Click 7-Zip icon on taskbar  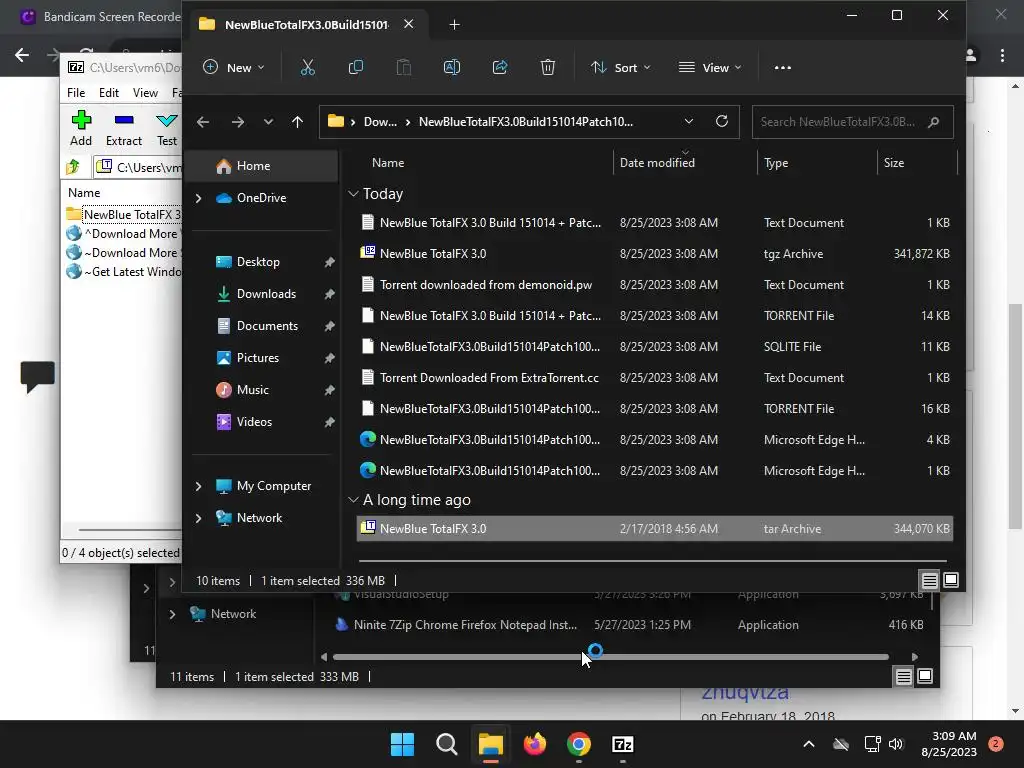(622, 744)
